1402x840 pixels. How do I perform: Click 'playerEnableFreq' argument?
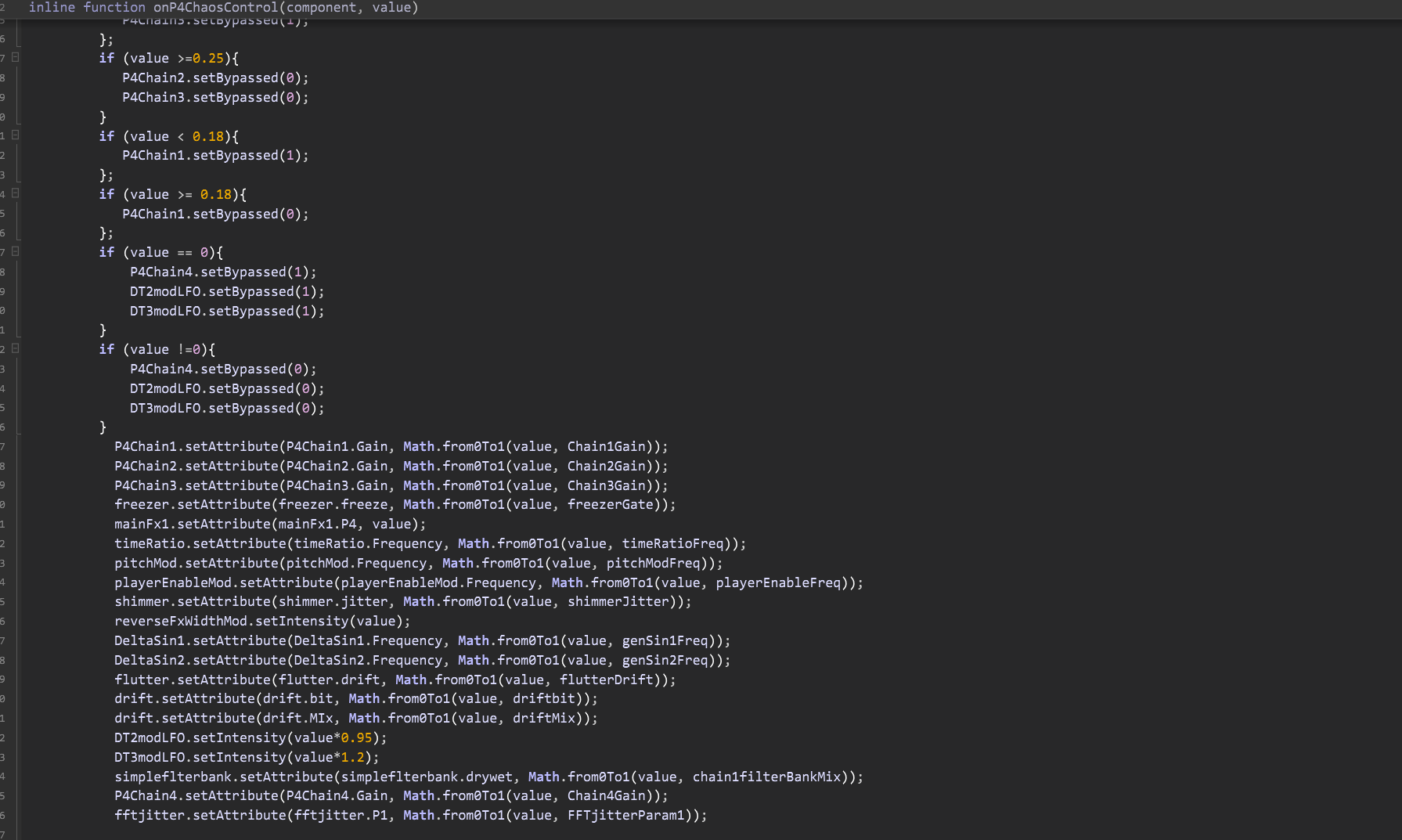(778, 582)
